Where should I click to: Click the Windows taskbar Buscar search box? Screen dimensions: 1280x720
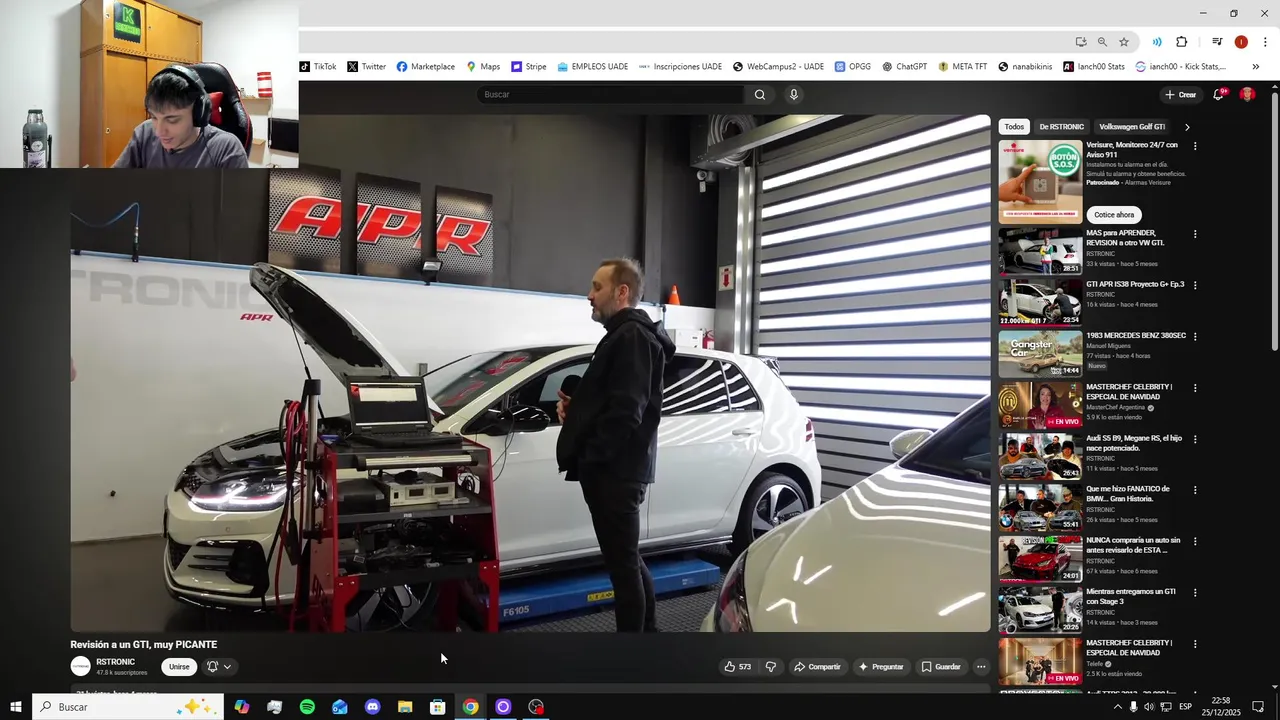click(128, 707)
